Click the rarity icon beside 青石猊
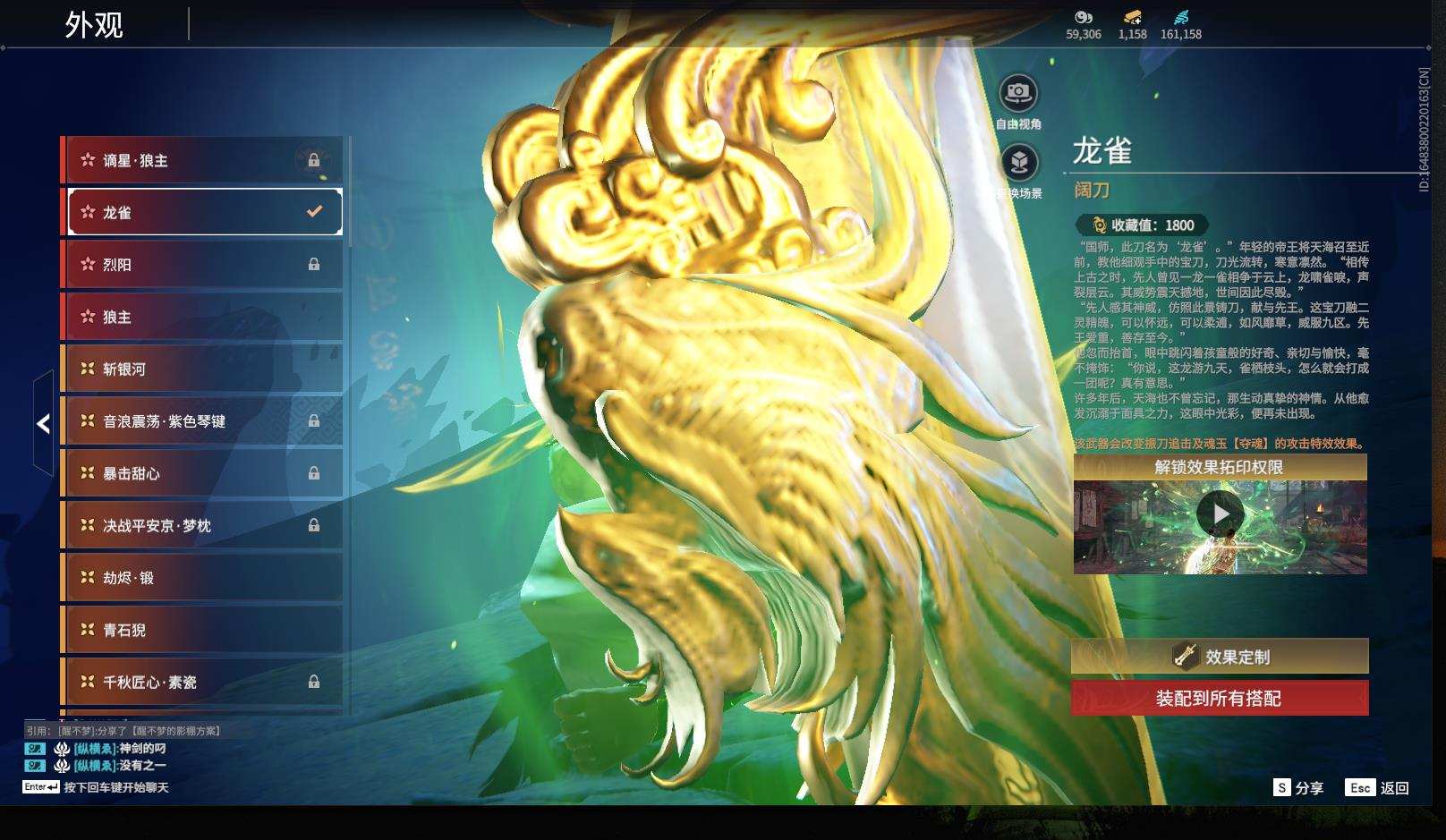 [88, 630]
